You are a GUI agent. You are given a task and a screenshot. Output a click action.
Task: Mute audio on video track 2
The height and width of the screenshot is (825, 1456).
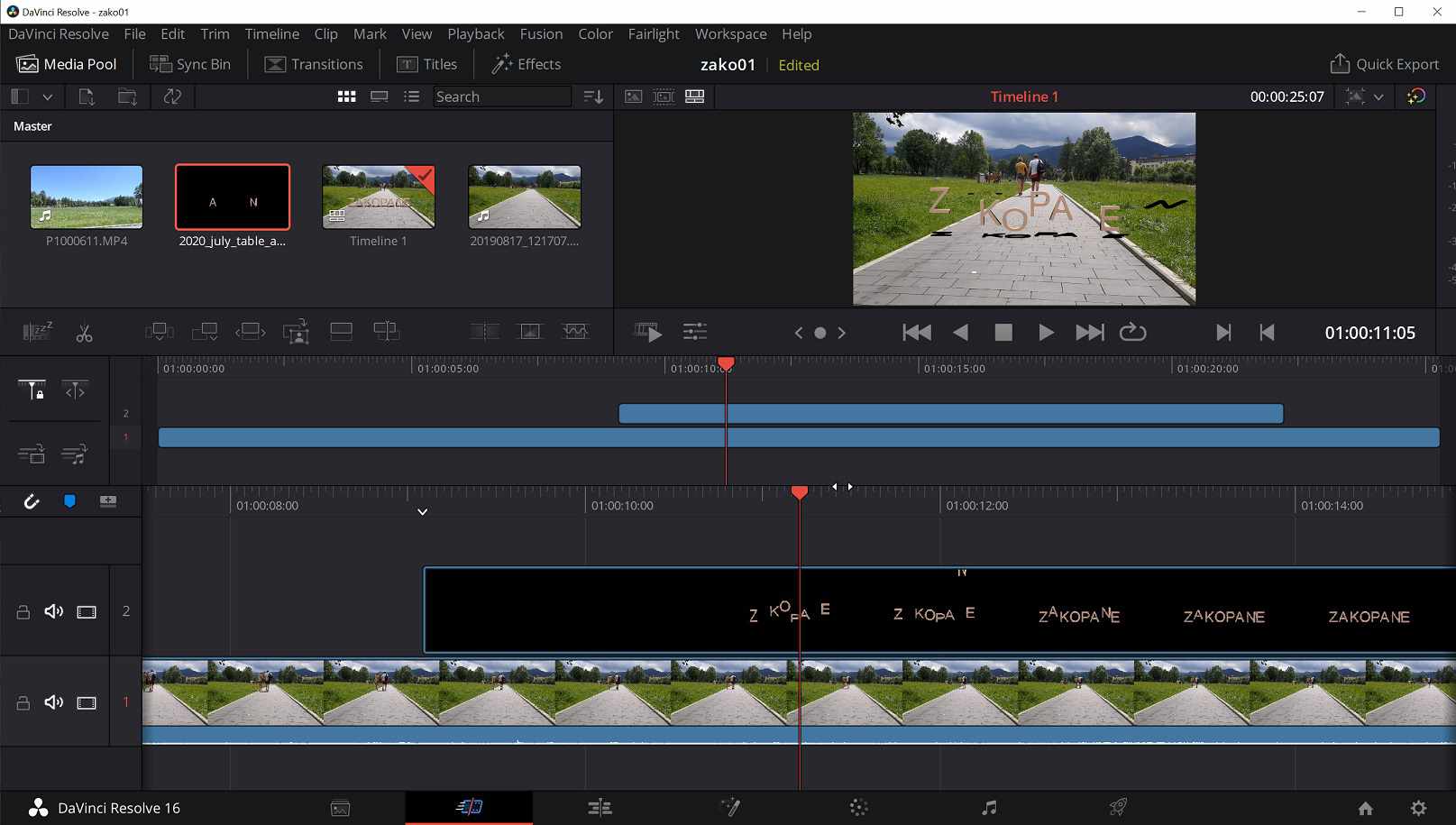tap(54, 611)
